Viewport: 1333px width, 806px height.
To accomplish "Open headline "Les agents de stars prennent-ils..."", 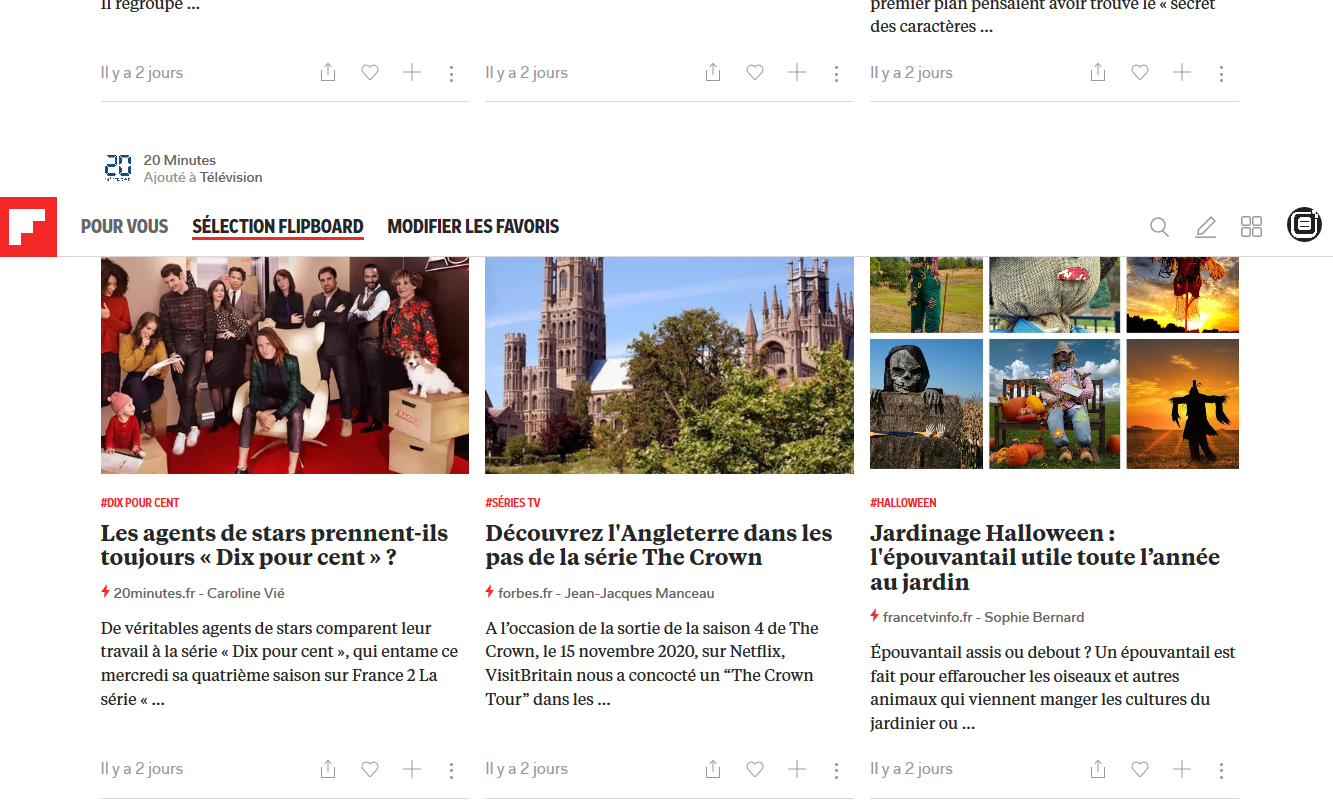I will 275,545.
